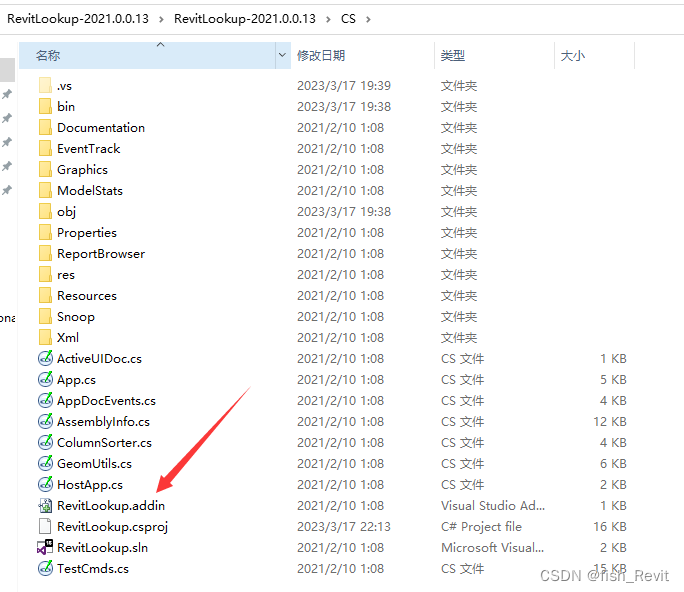
Task: Click the RevitLookup.addin file icon
Action: click(45, 505)
